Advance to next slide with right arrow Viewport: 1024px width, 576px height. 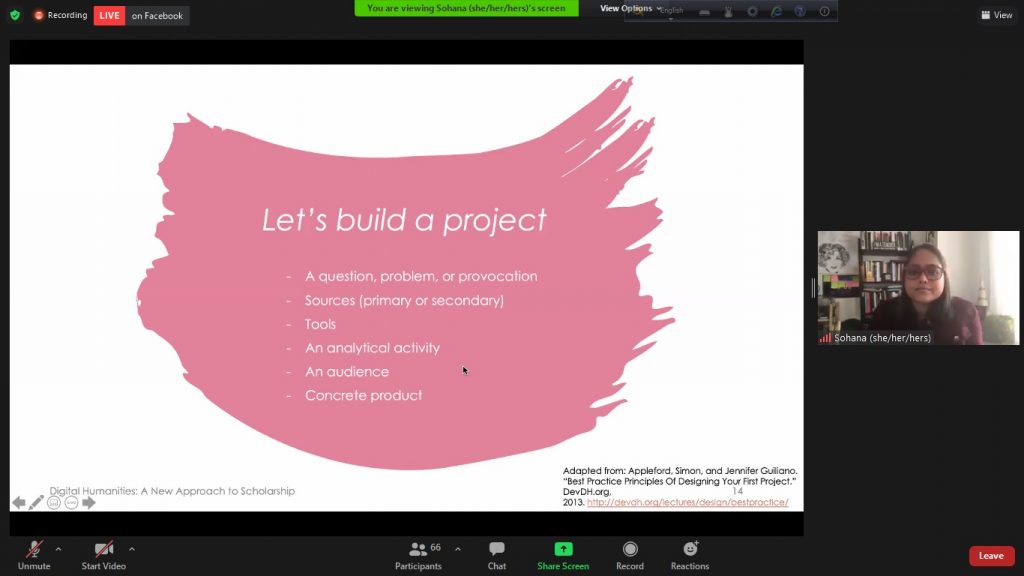click(x=89, y=503)
